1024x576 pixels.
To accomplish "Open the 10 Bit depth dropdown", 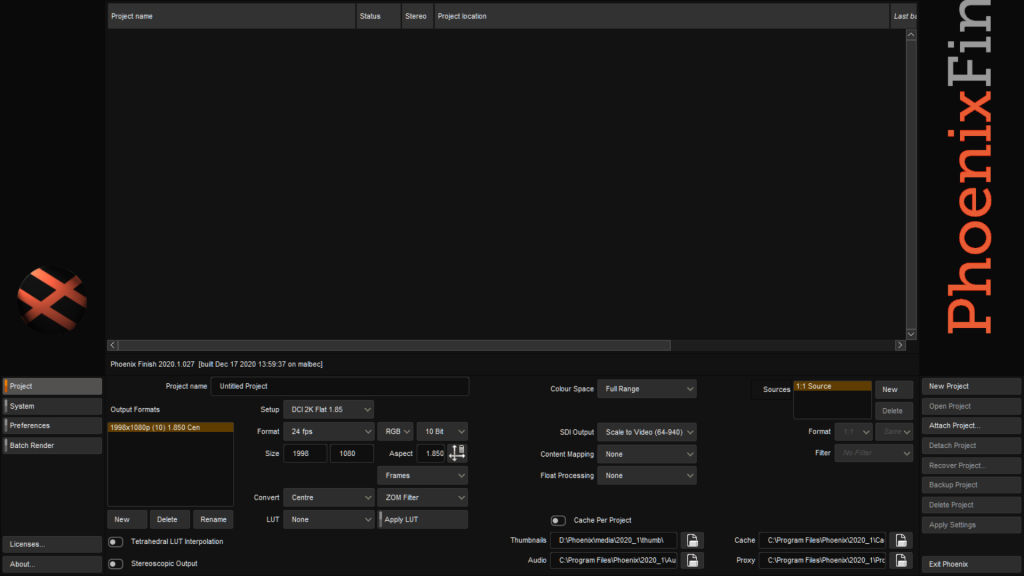I will (442, 432).
